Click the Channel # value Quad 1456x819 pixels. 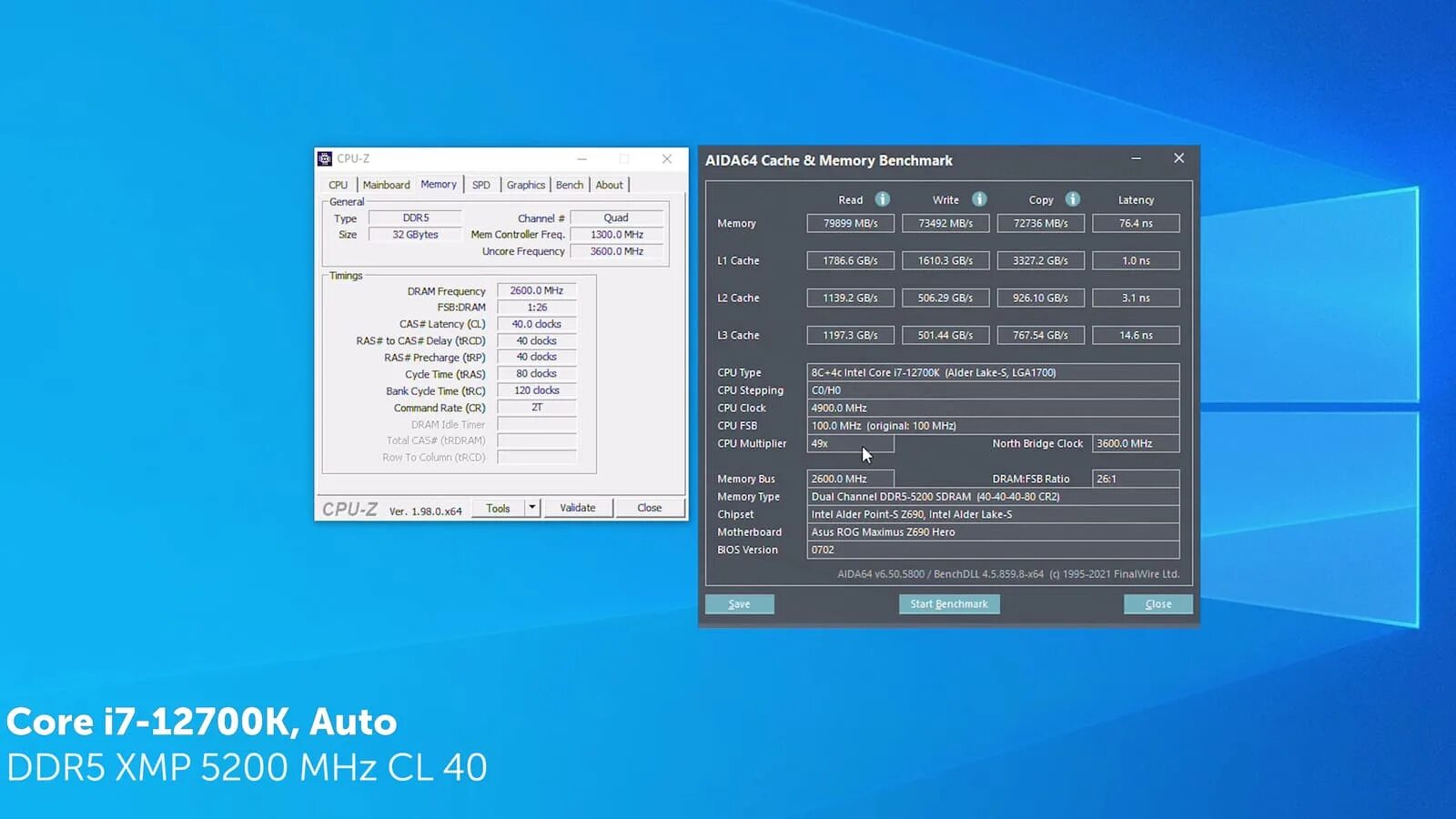coord(616,218)
